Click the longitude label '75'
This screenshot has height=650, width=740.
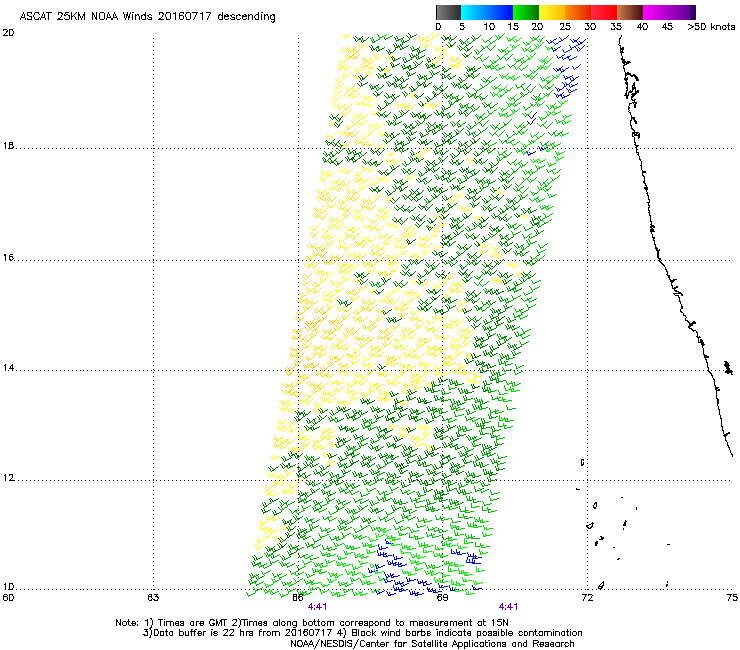pyautogui.click(x=732, y=598)
